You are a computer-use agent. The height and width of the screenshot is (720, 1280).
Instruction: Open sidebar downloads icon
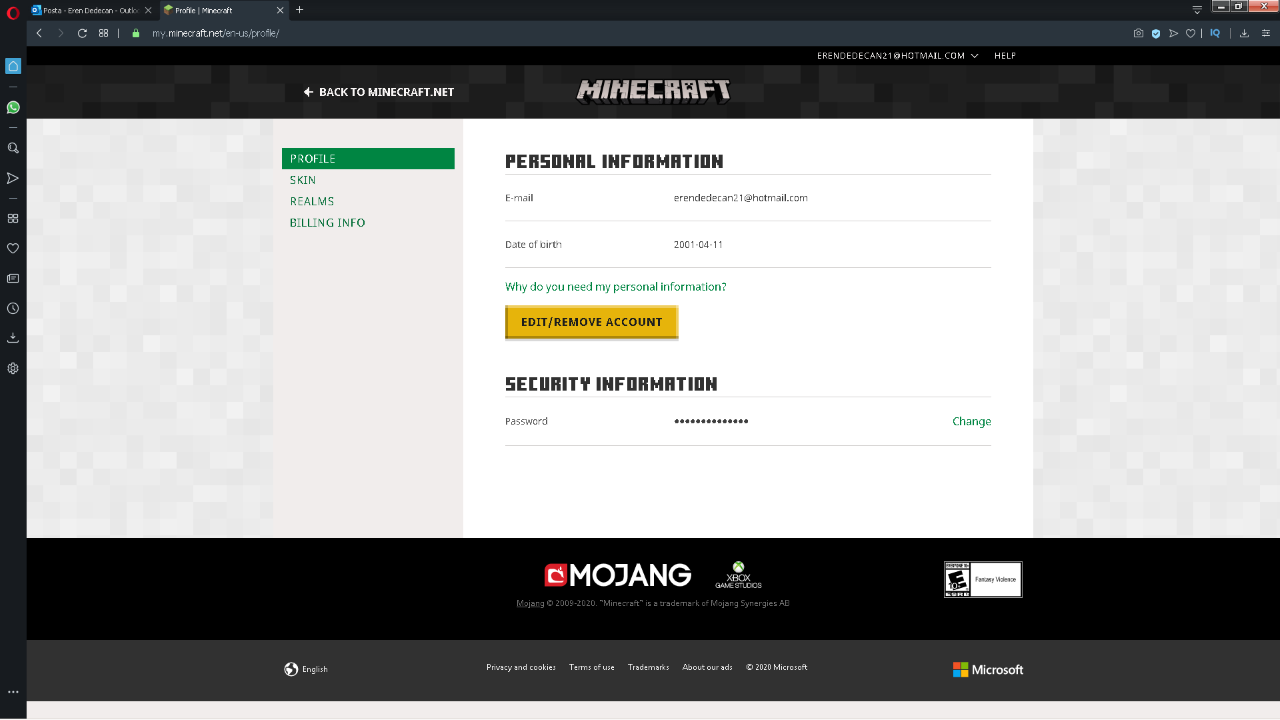[x=13, y=338]
